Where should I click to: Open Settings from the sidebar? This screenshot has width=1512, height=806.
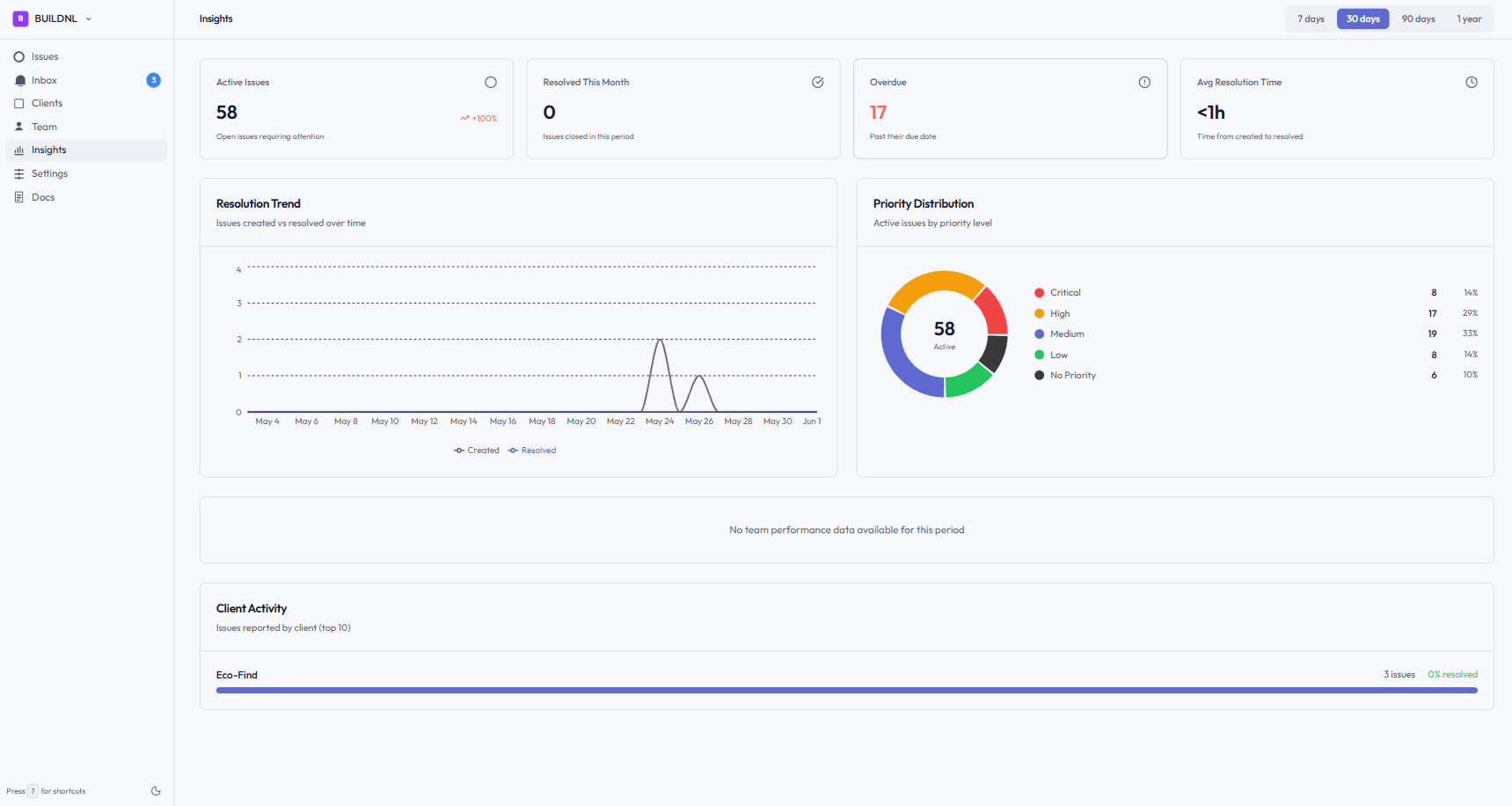pyautogui.click(x=86, y=174)
